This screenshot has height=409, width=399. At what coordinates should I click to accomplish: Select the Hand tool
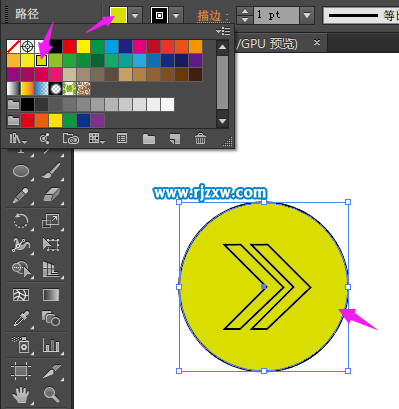(x=21, y=395)
